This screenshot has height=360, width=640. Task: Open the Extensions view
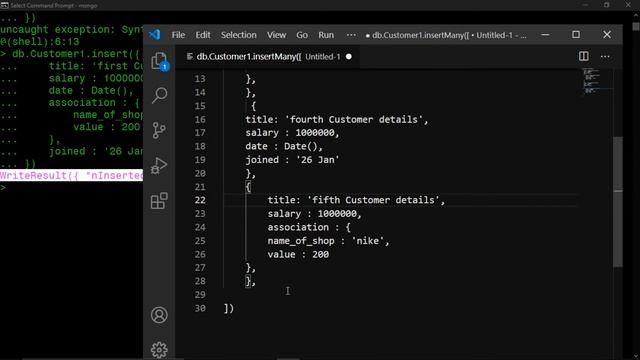click(159, 200)
